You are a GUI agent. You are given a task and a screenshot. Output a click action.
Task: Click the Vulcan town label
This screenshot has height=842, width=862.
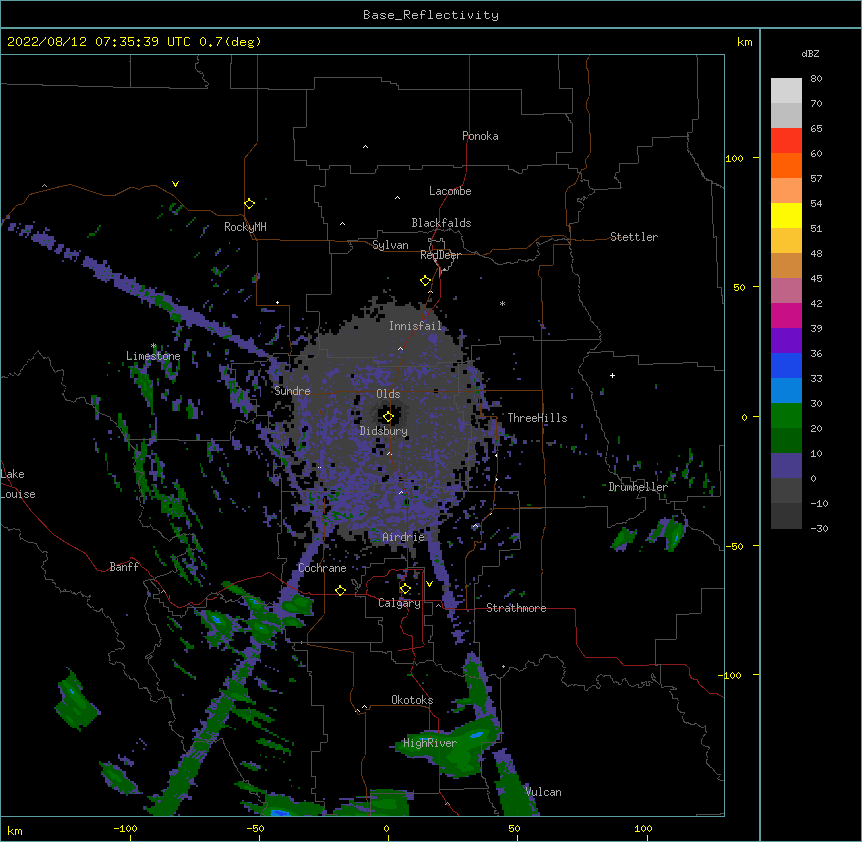pyautogui.click(x=543, y=792)
